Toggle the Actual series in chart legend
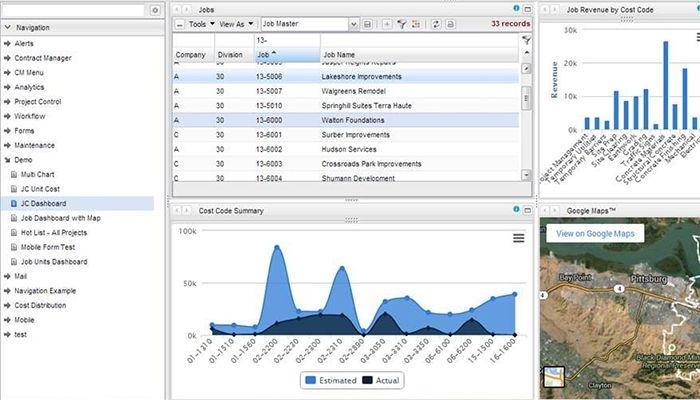This screenshot has height=400, width=700. pyautogui.click(x=381, y=380)
